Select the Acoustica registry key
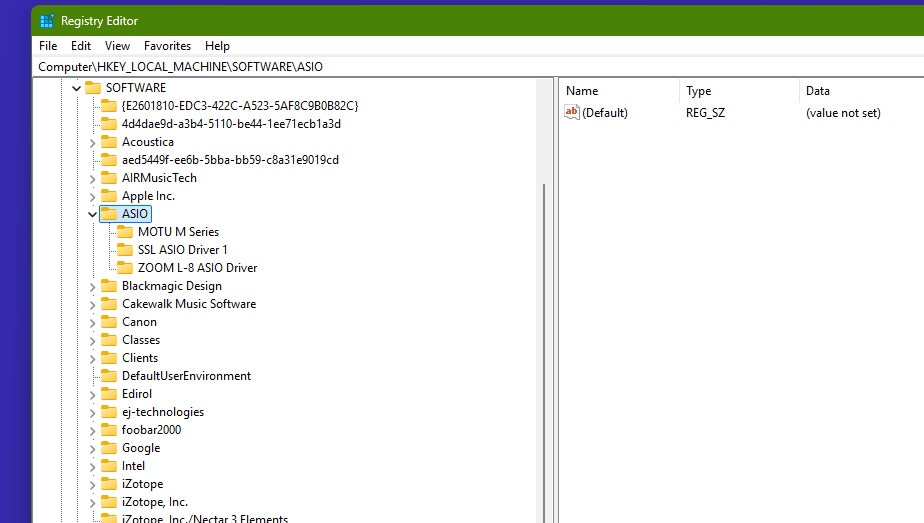The width and height of the screenshot is (924, 523). pos(147,142)
